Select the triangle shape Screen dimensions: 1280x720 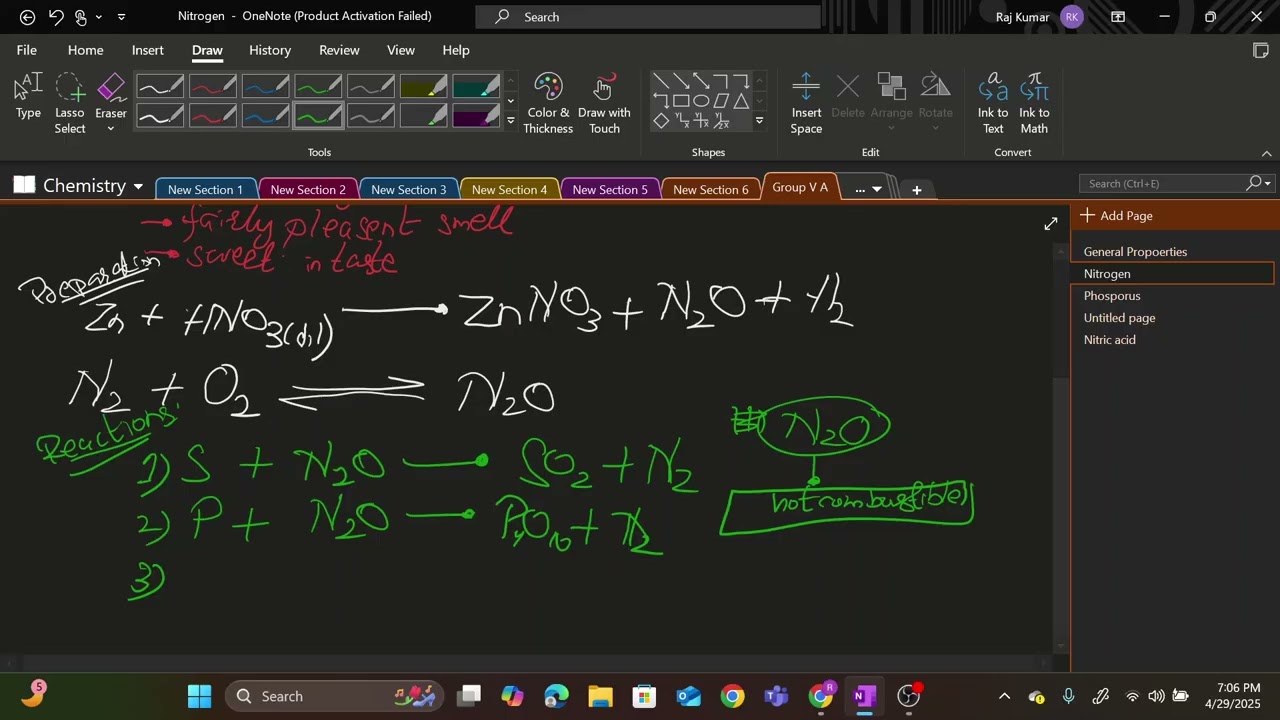pyautogui.click(x=741, y=101)
